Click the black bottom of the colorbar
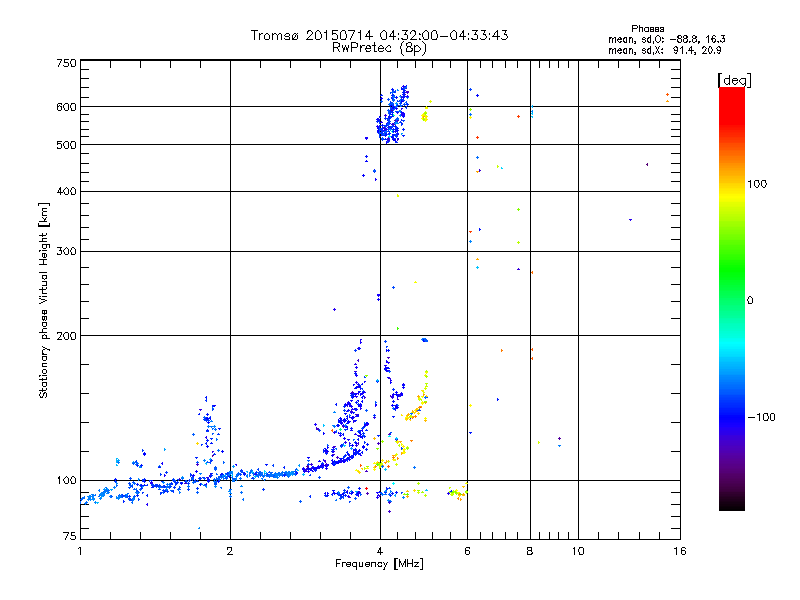Viewport: 800px width, 600px height. 732,503
